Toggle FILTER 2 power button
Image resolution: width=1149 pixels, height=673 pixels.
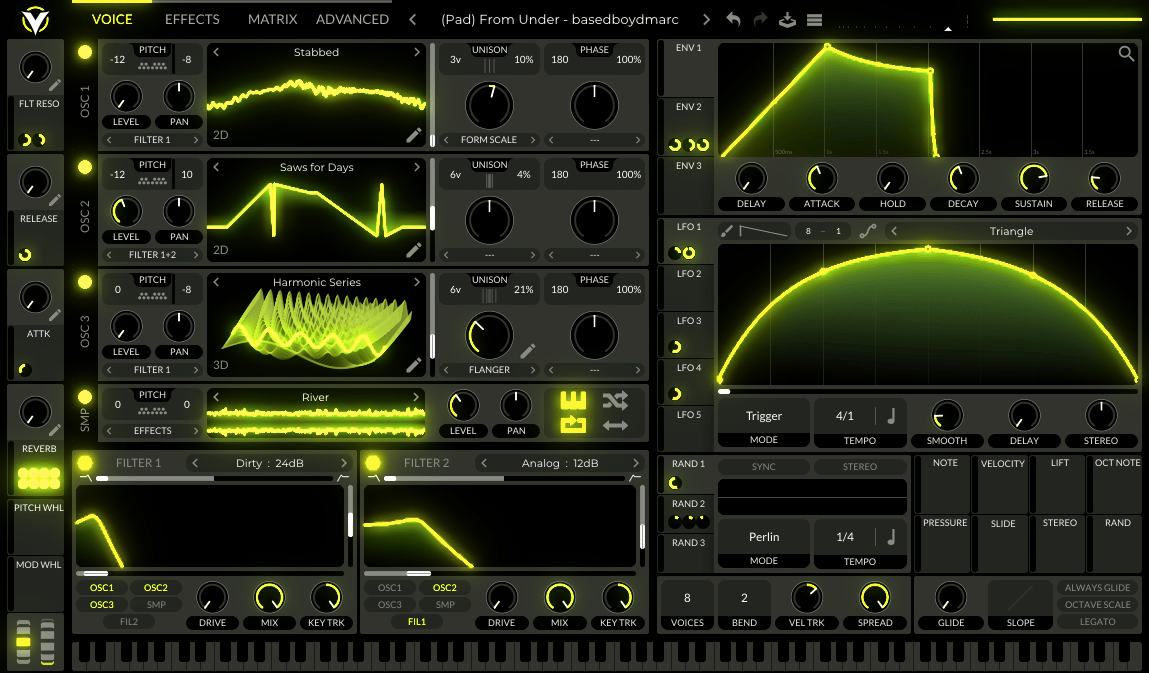click(373, 463)
